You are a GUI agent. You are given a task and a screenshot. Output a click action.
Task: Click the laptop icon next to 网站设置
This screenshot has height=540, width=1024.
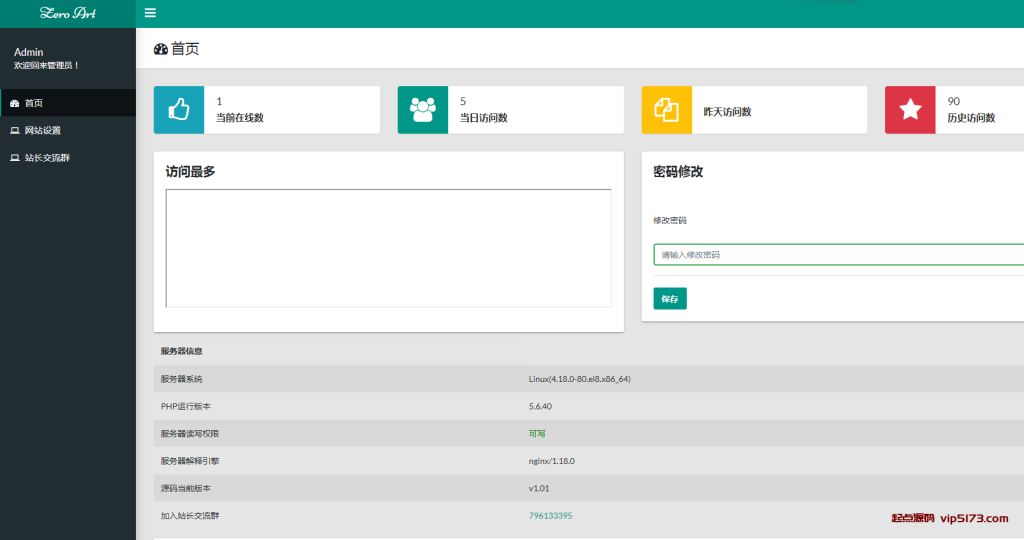click(14, 131)
